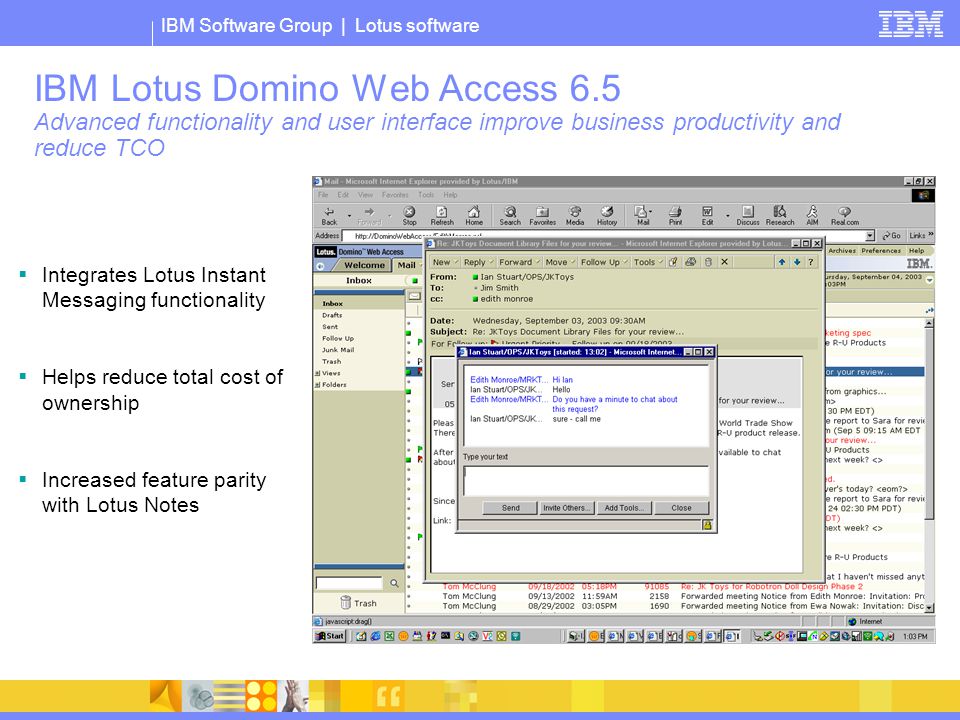Click the Real.com icon in browser toolbar

pos(845,216)
